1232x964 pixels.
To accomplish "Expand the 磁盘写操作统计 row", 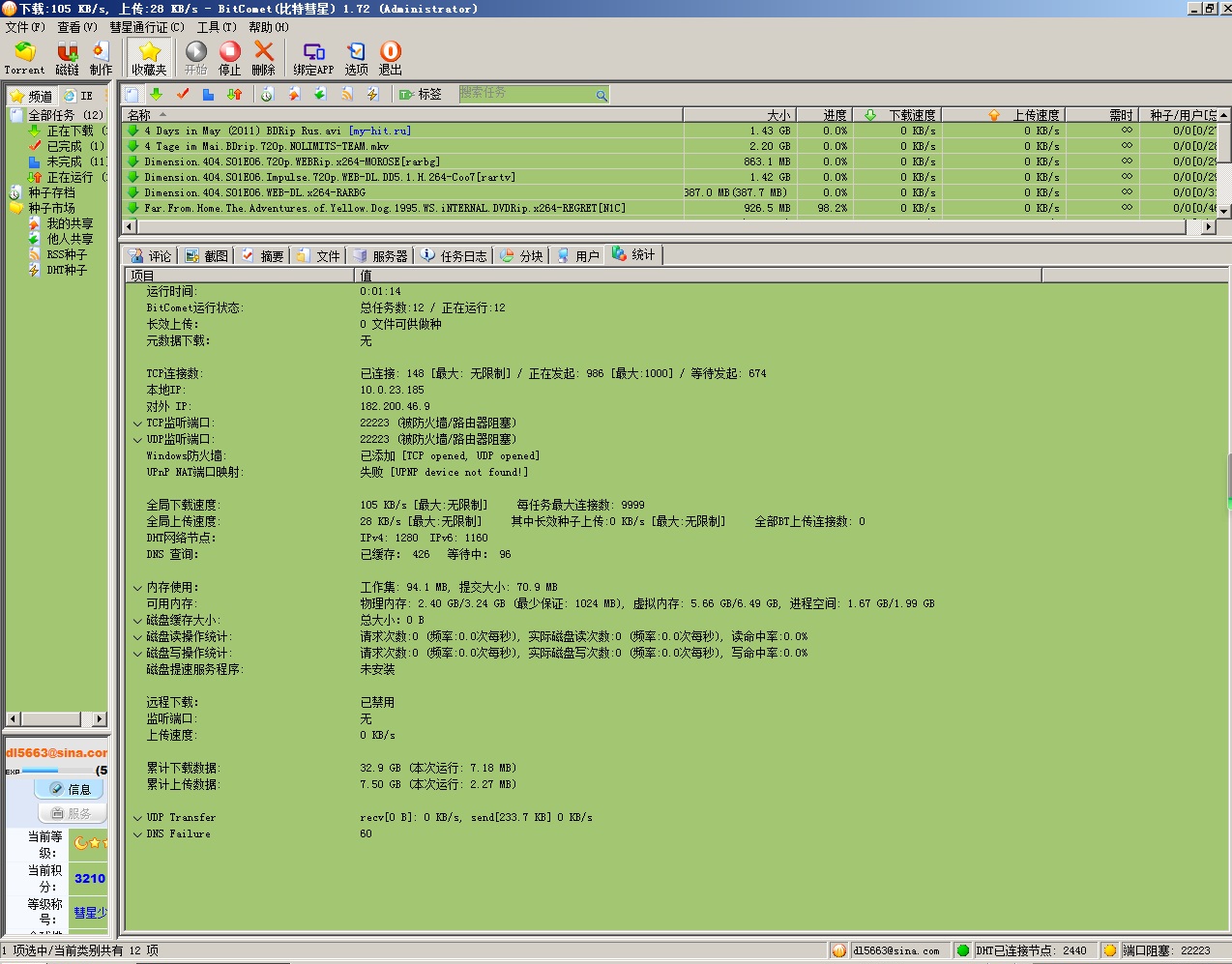I will pyautogui.click(x=137, y=654).
